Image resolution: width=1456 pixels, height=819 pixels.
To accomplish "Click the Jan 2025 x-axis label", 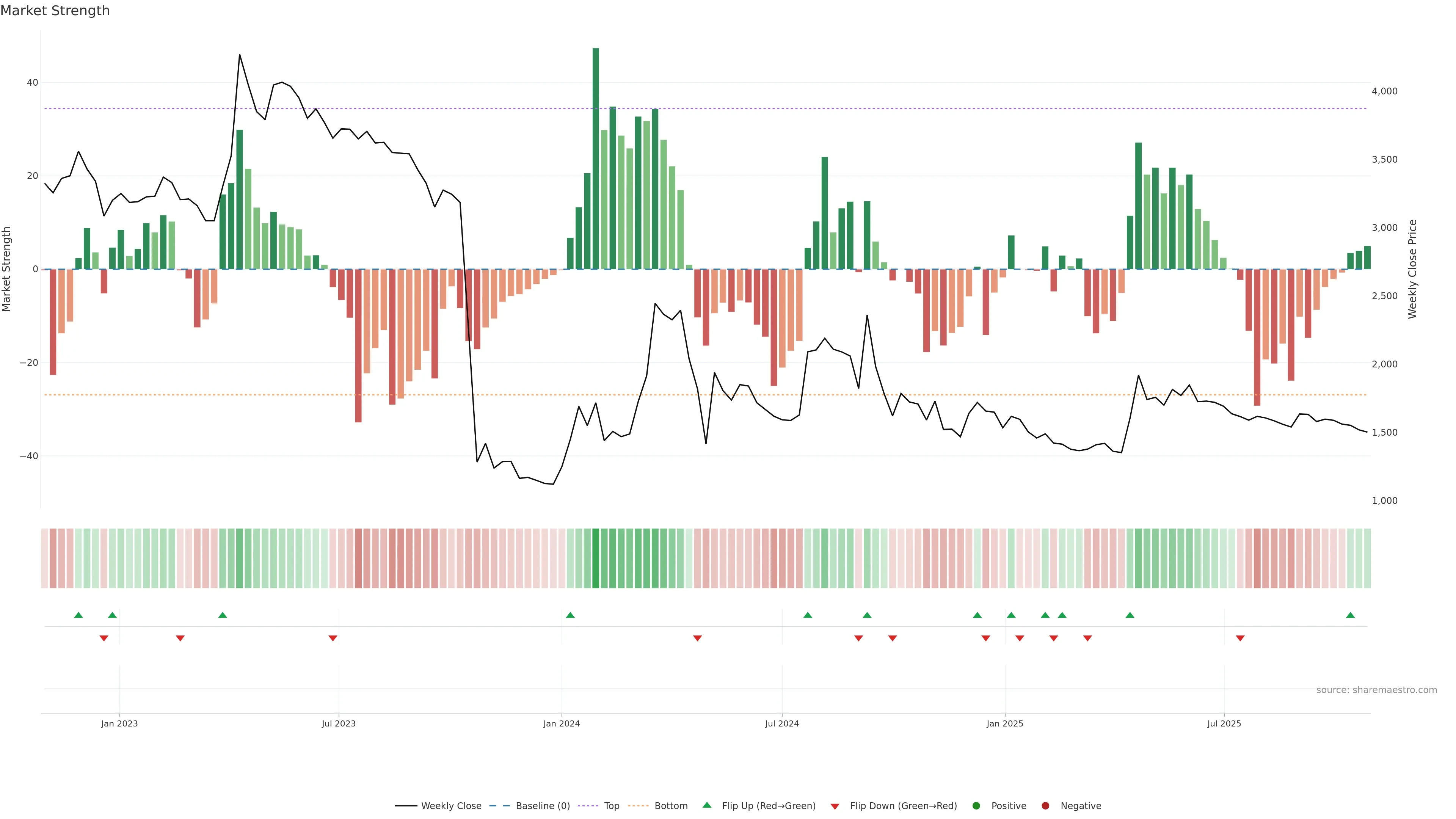I will click(1005, 723).
